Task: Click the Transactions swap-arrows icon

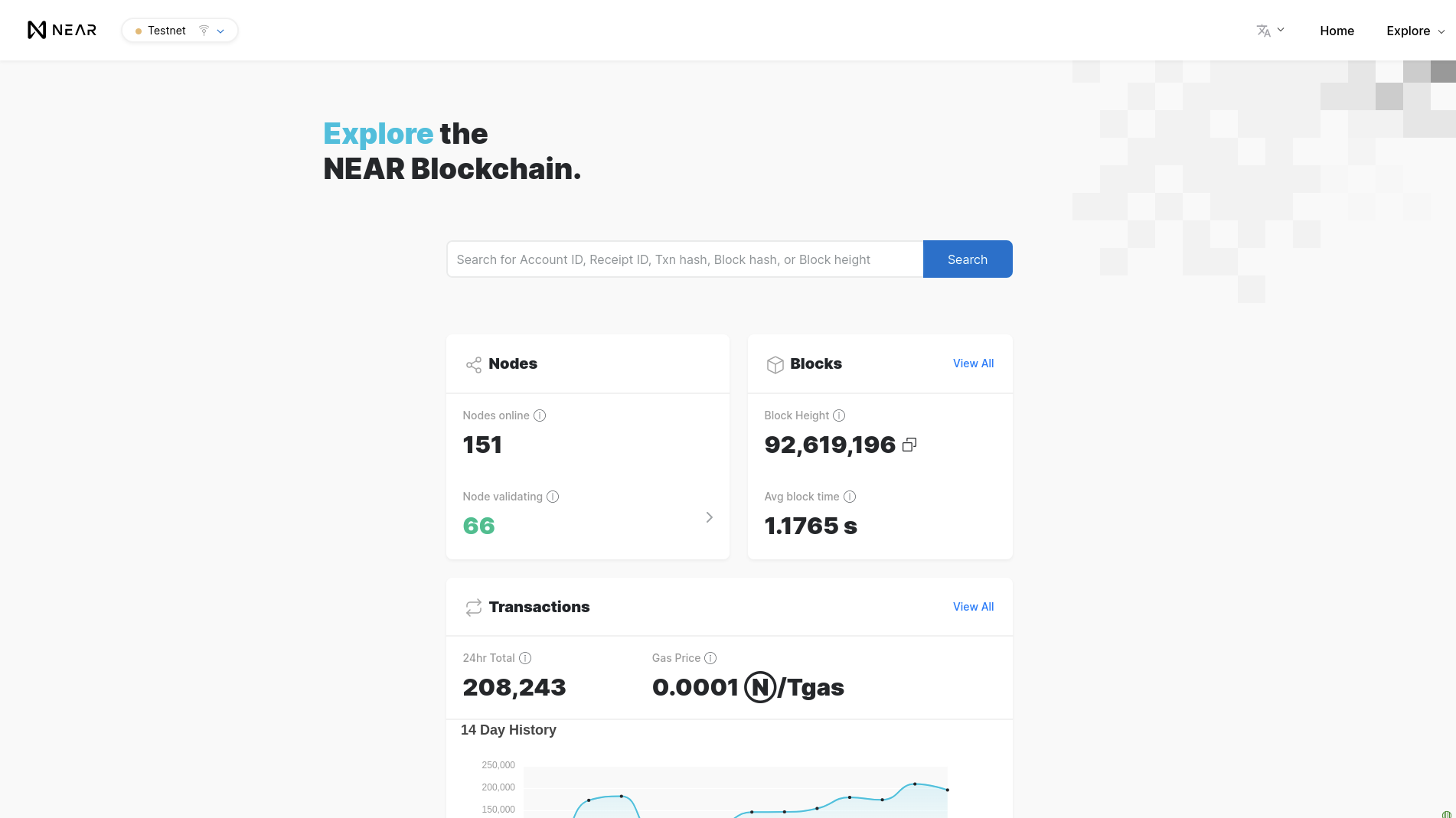Action: [x=474, y=608]
